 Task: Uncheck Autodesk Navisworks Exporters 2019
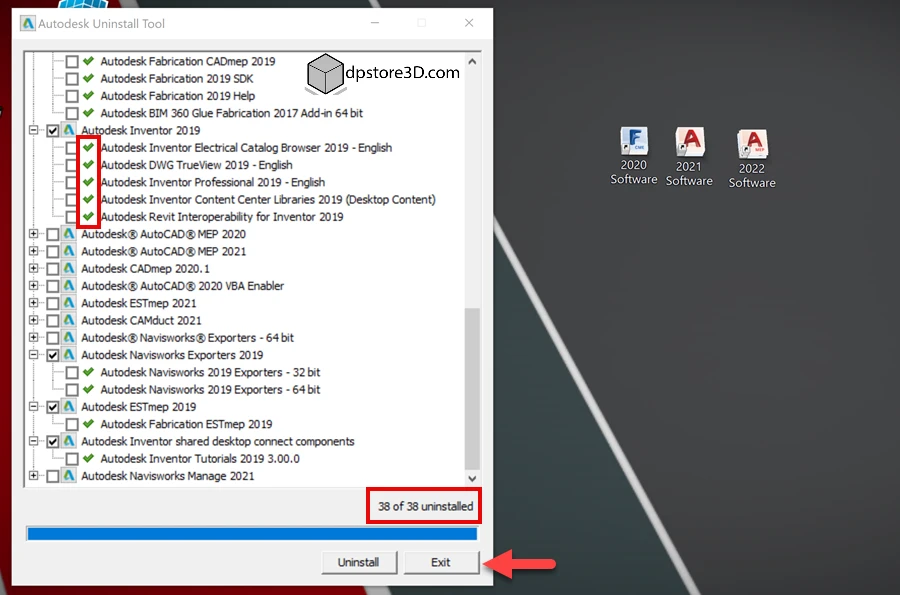(x=53, y=355)
